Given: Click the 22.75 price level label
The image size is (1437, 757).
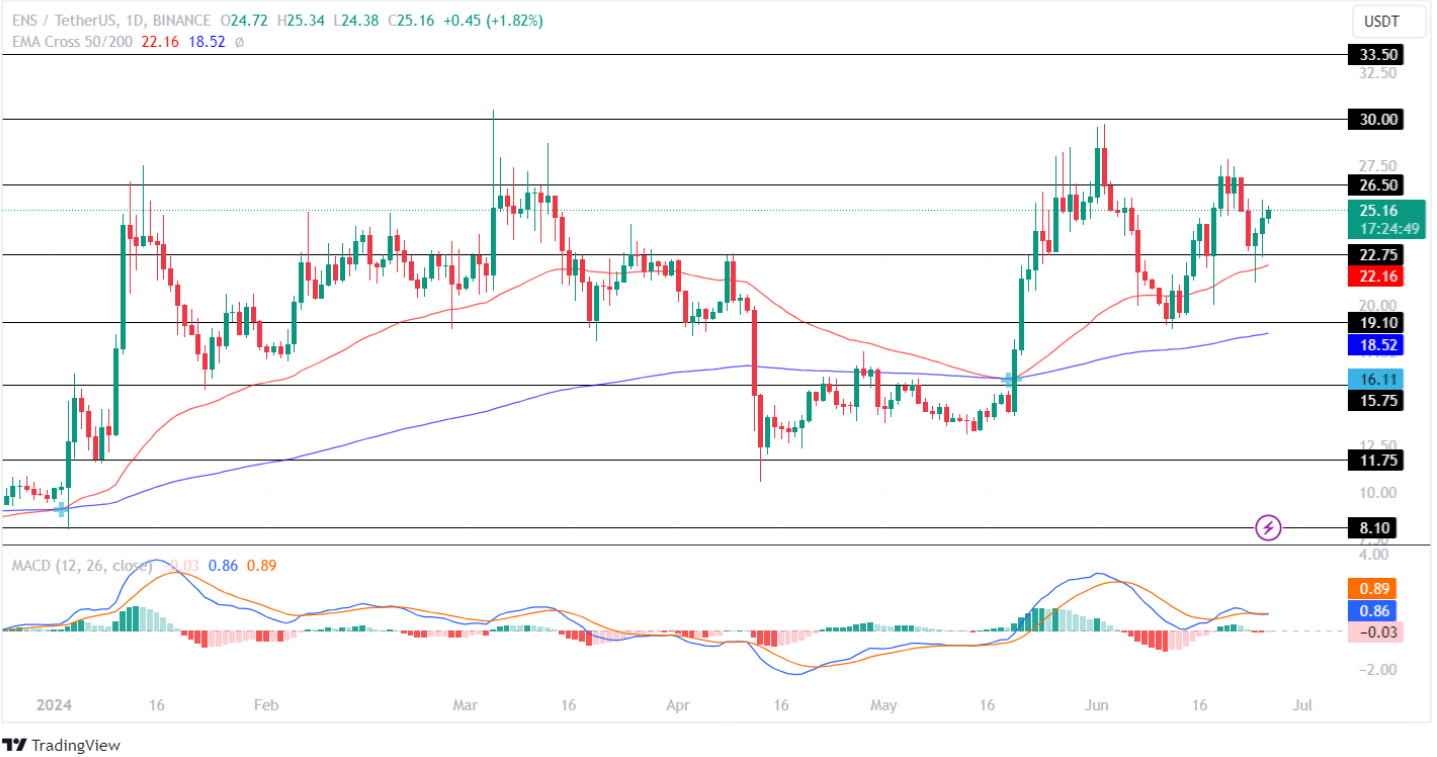Looking at the screenshot, I should 1378,254.
